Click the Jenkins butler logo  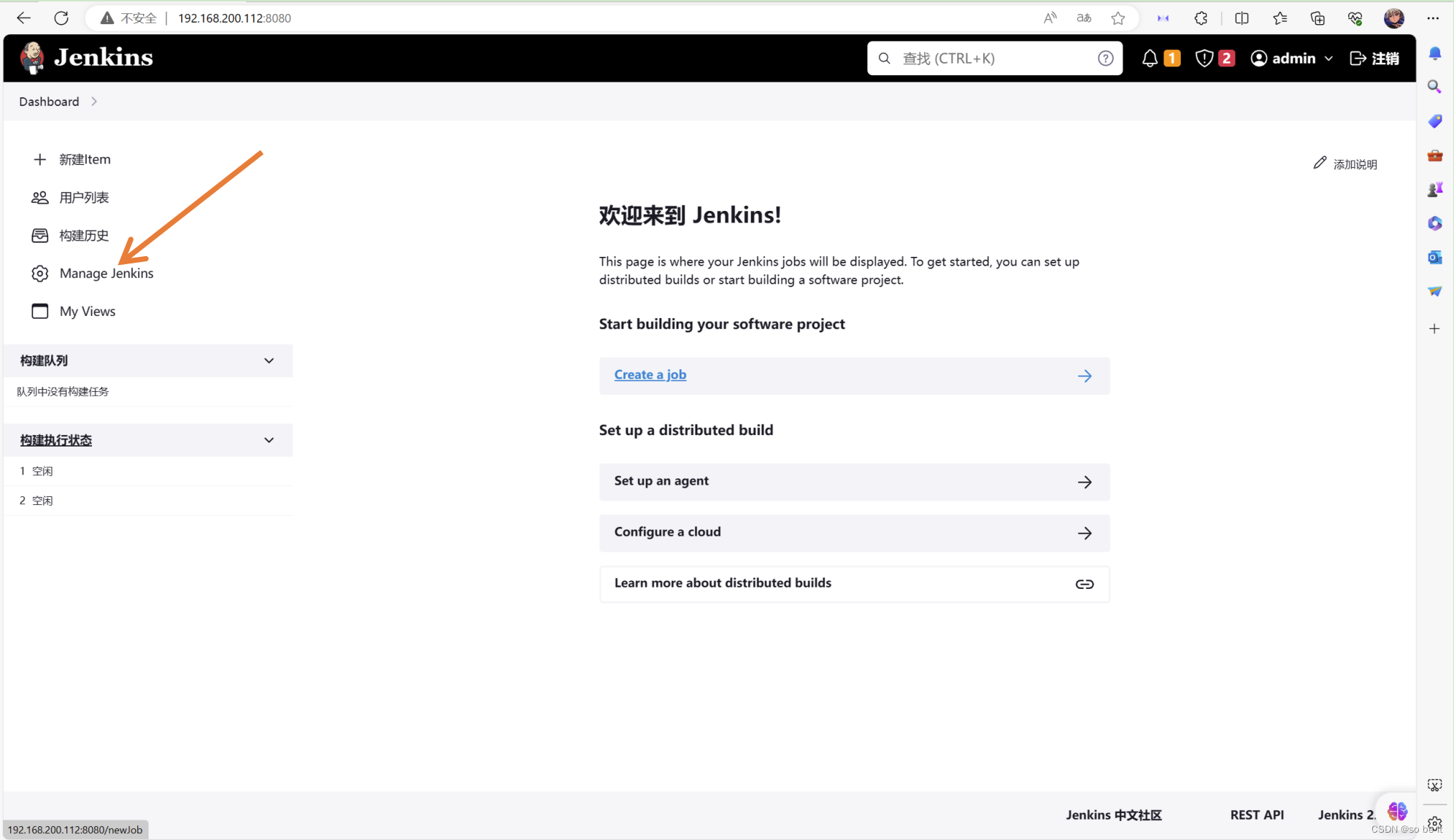coord(32,58)
